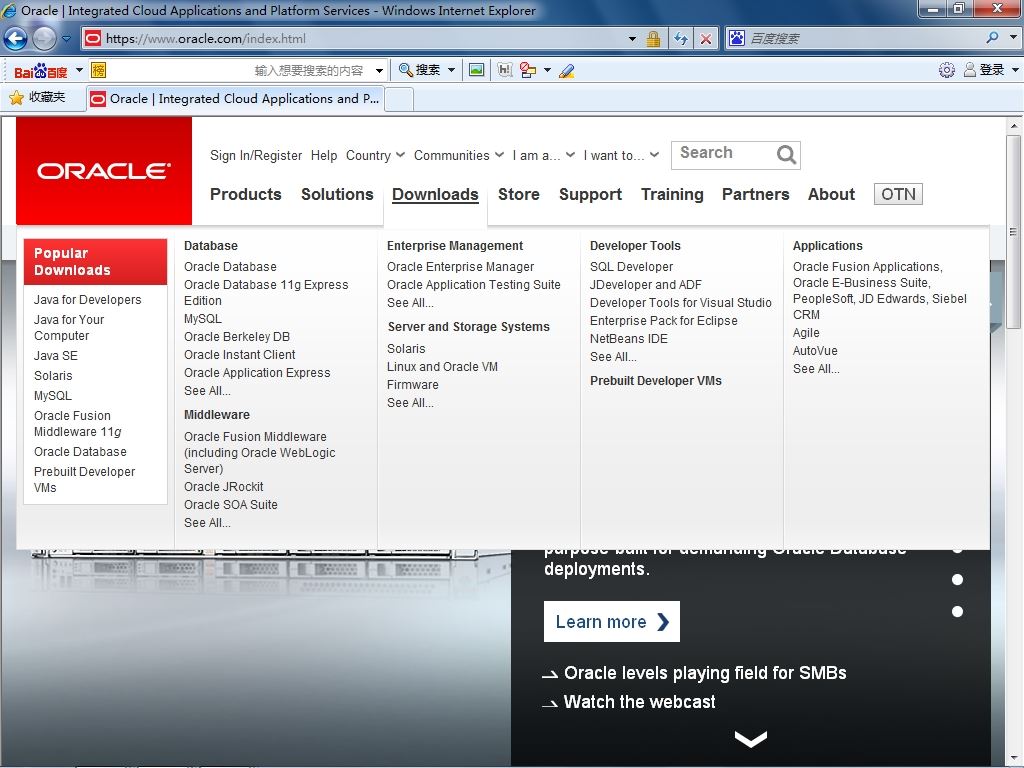Select the second white carousel dot
The image size is (1024, 768).
point(957,580)
